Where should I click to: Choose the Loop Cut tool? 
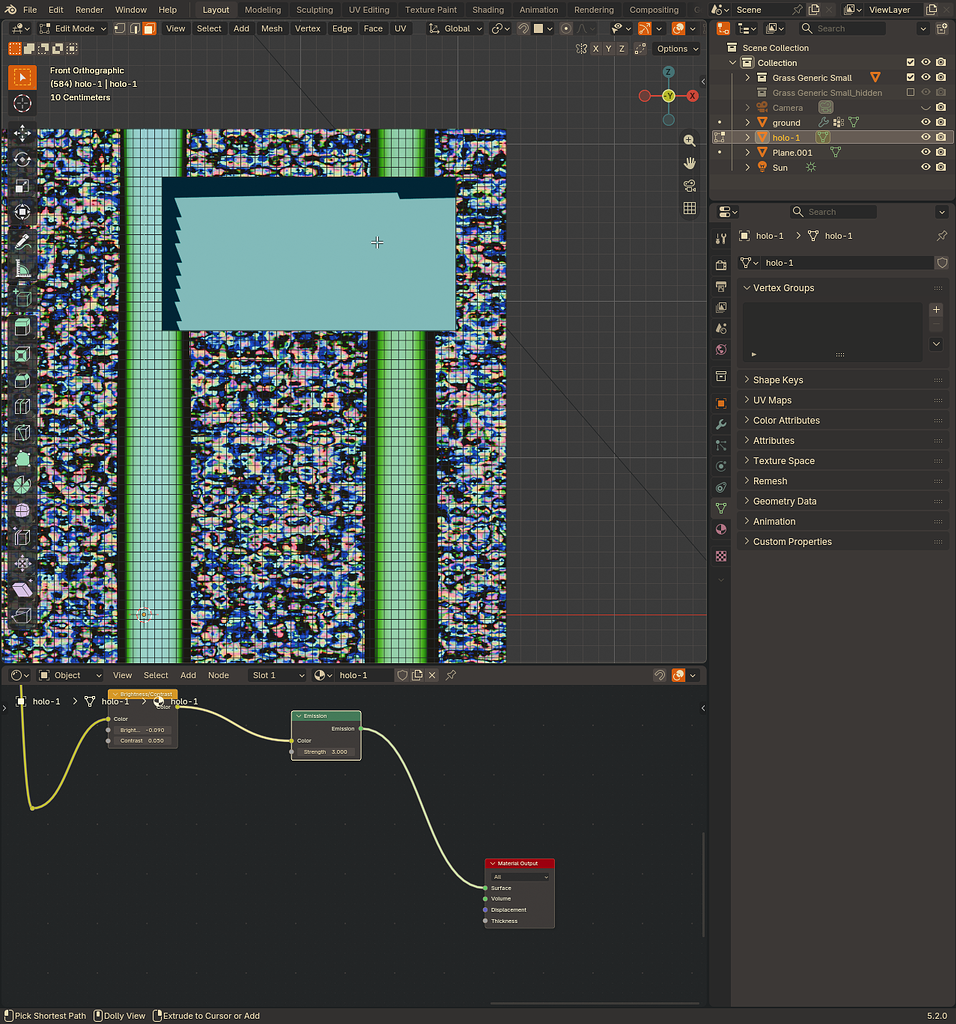click(22, 407)
